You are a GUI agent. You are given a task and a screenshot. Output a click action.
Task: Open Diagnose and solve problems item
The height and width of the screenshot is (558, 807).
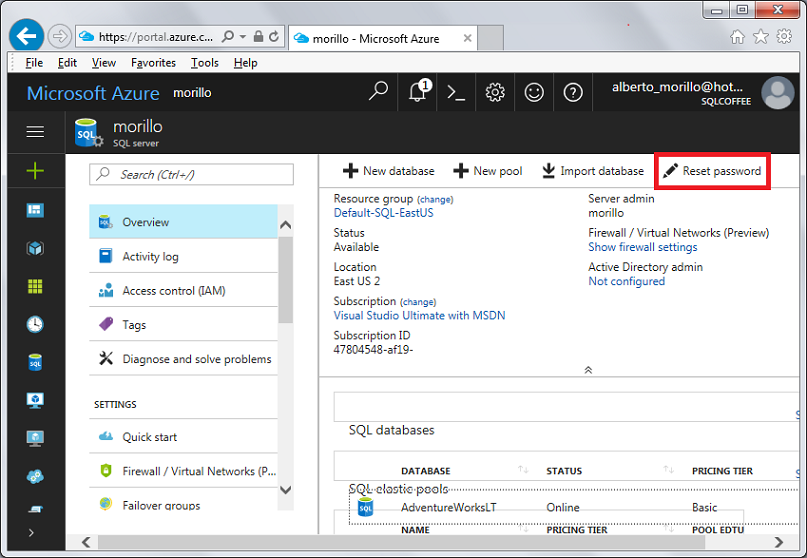pyautogui.click(x=183, y=359)
